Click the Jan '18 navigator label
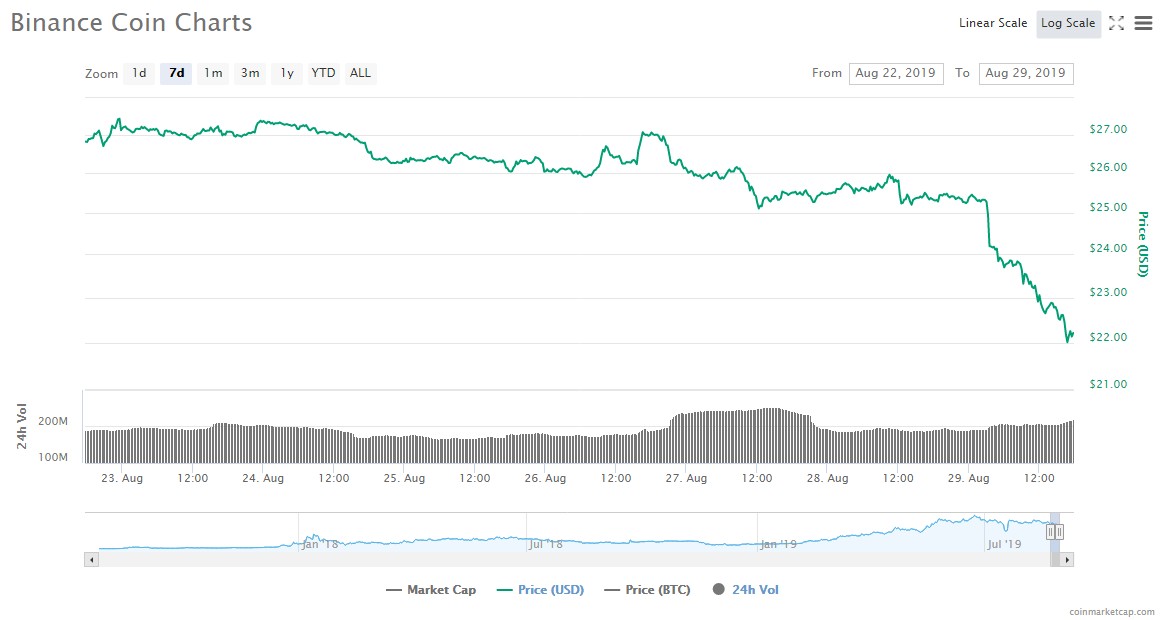Image resolution: width=1165 pixels, height=620 pixels. coord(320,544)
